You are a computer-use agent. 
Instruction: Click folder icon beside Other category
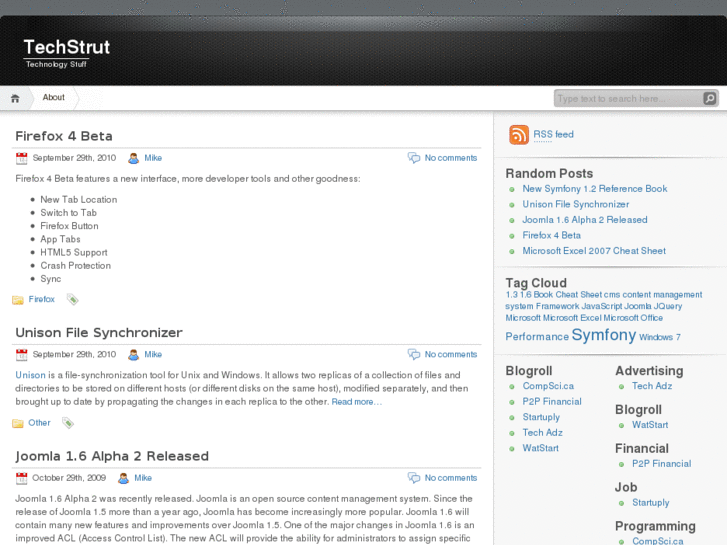click(18, 423)
